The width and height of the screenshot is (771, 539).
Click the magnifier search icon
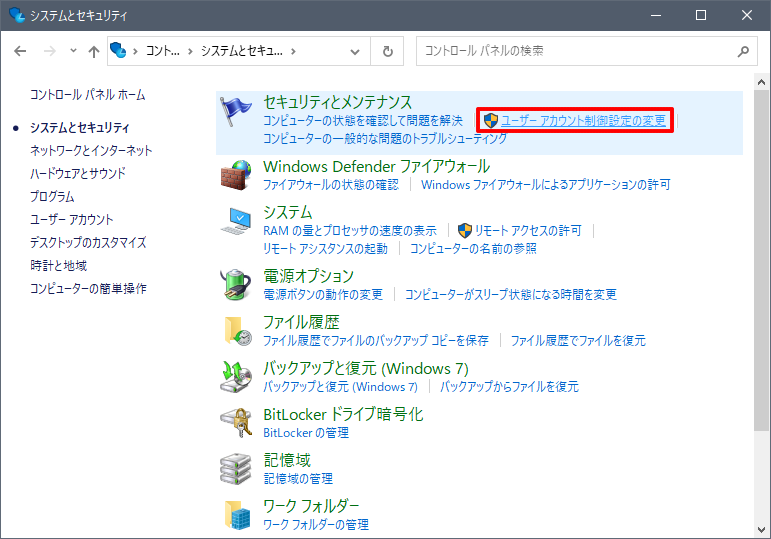click(743, 51)
